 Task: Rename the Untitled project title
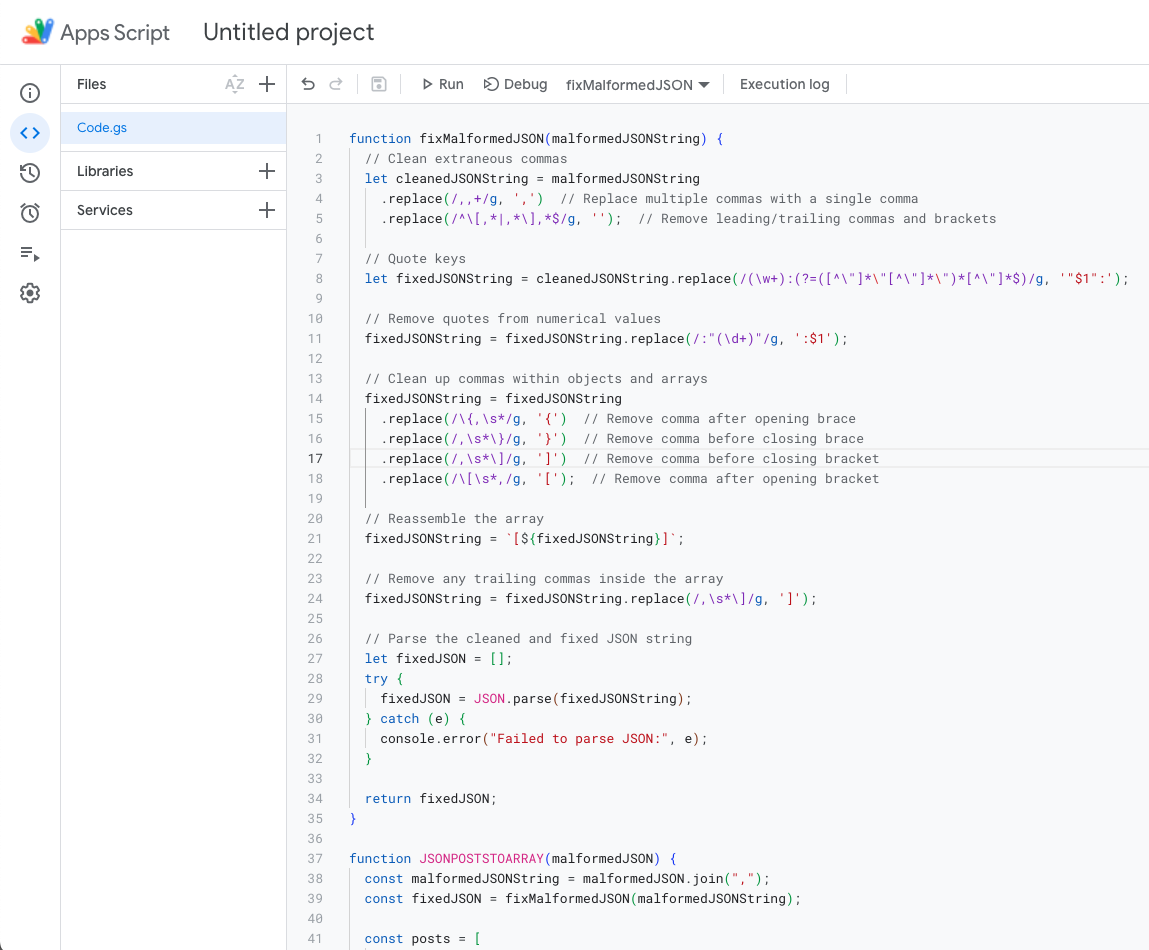pyautogui.click(x=288, y=31)
